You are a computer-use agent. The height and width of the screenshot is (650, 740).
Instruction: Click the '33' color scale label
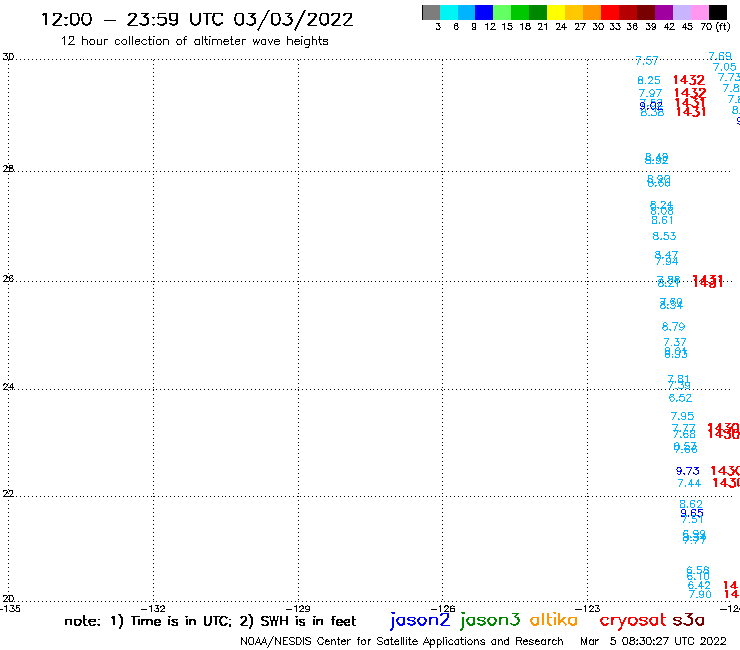pyautogui.click(x=614, y=27)
